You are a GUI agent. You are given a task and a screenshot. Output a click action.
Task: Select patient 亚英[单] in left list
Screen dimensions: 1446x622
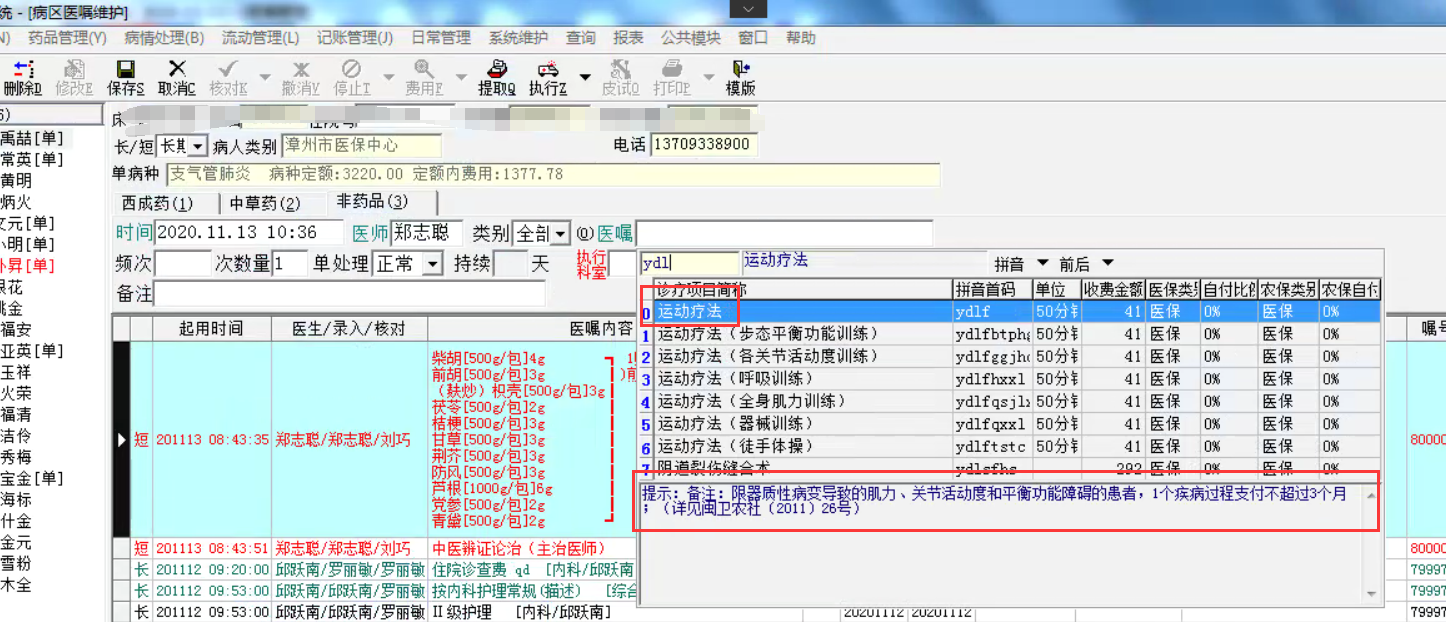click(32, 351)
